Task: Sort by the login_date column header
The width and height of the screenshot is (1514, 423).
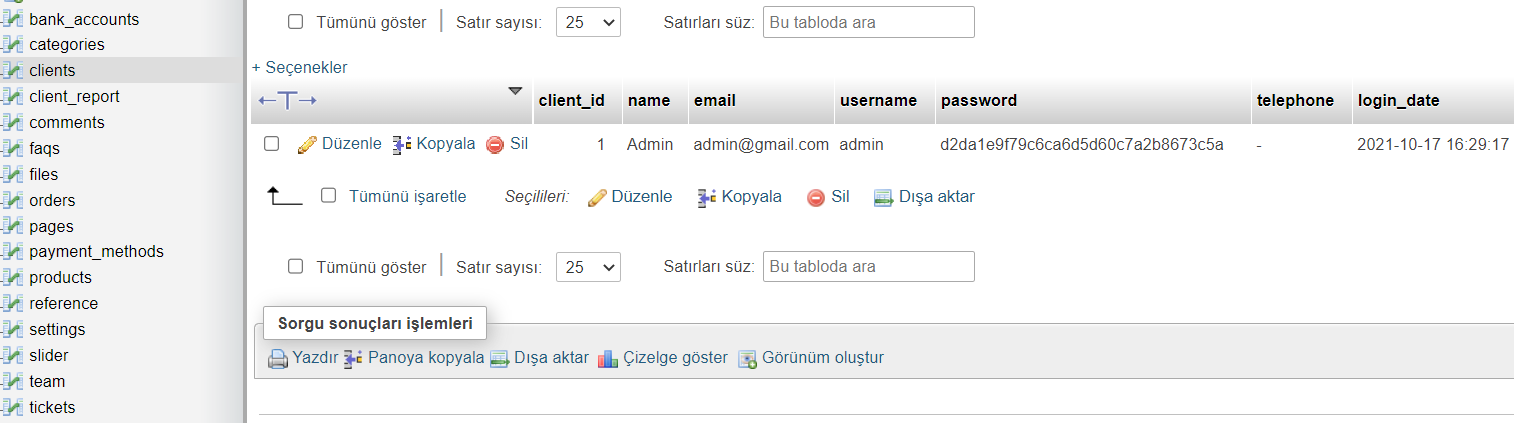Action: 1398,100
